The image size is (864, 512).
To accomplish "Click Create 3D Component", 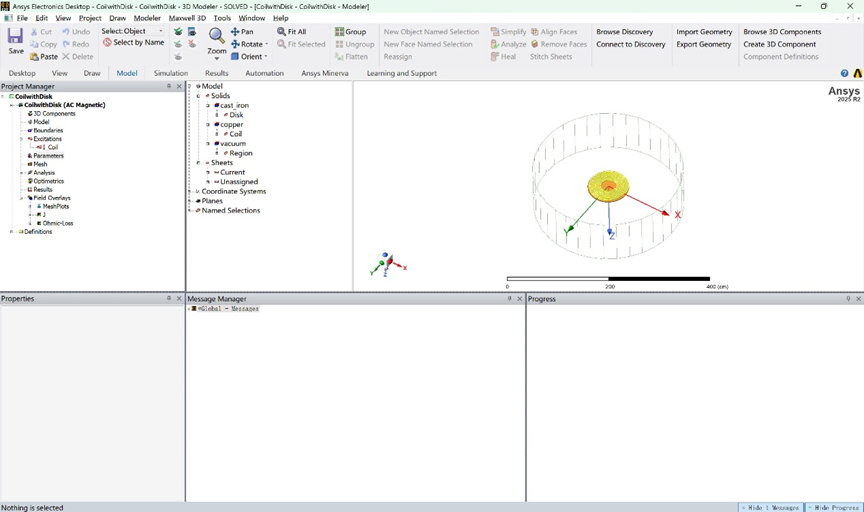I will (779, 44).
